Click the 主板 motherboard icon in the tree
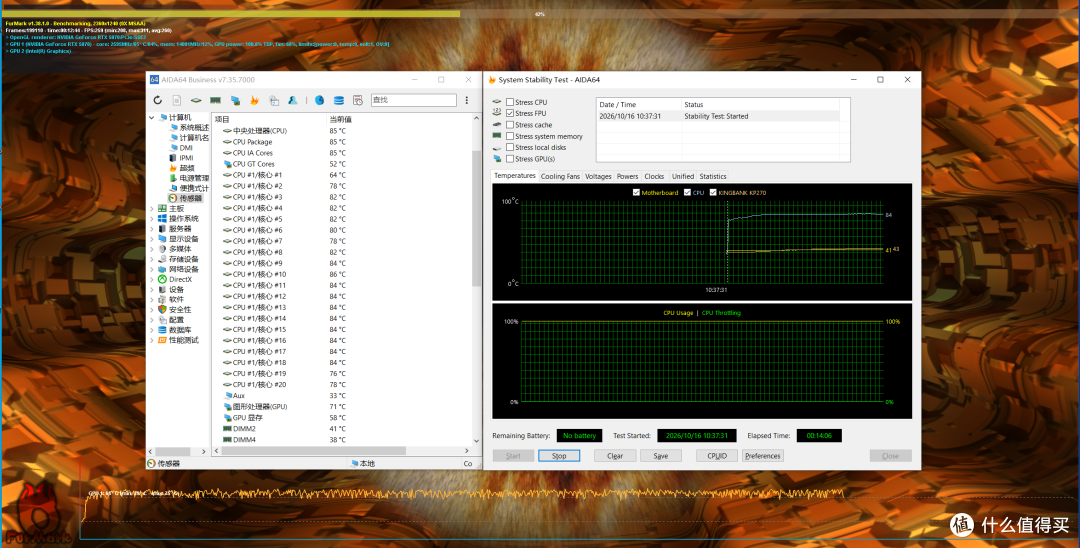 163,209
